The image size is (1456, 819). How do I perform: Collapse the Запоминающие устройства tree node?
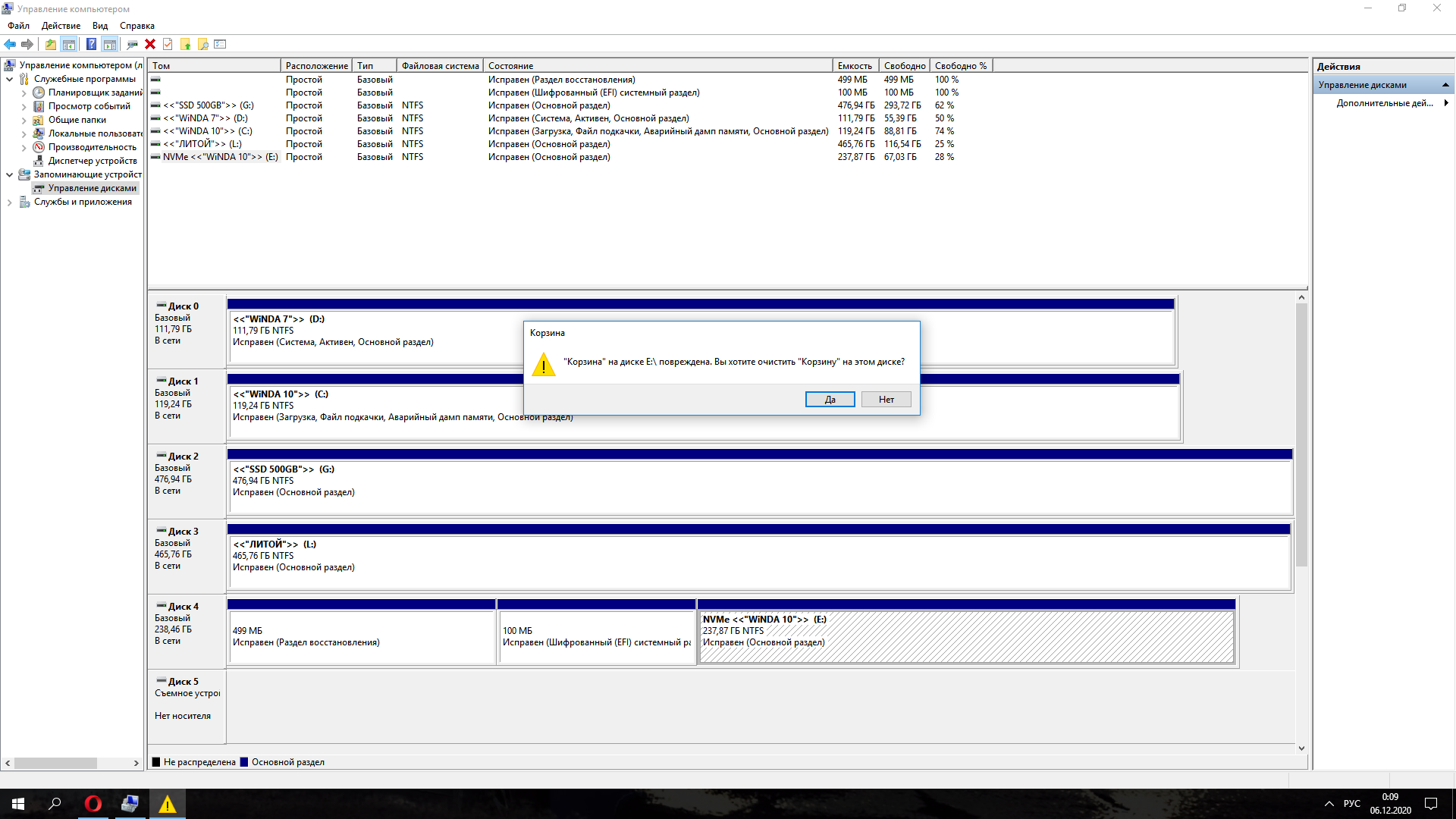click(x=9, y=174)
